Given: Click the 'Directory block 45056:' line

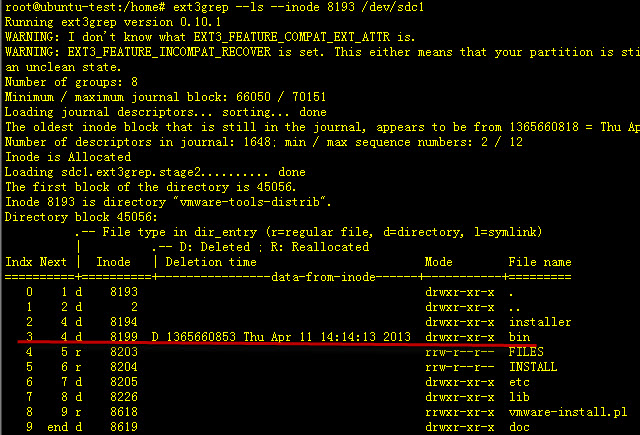Looking at the screenshot, I should (81, 217).
